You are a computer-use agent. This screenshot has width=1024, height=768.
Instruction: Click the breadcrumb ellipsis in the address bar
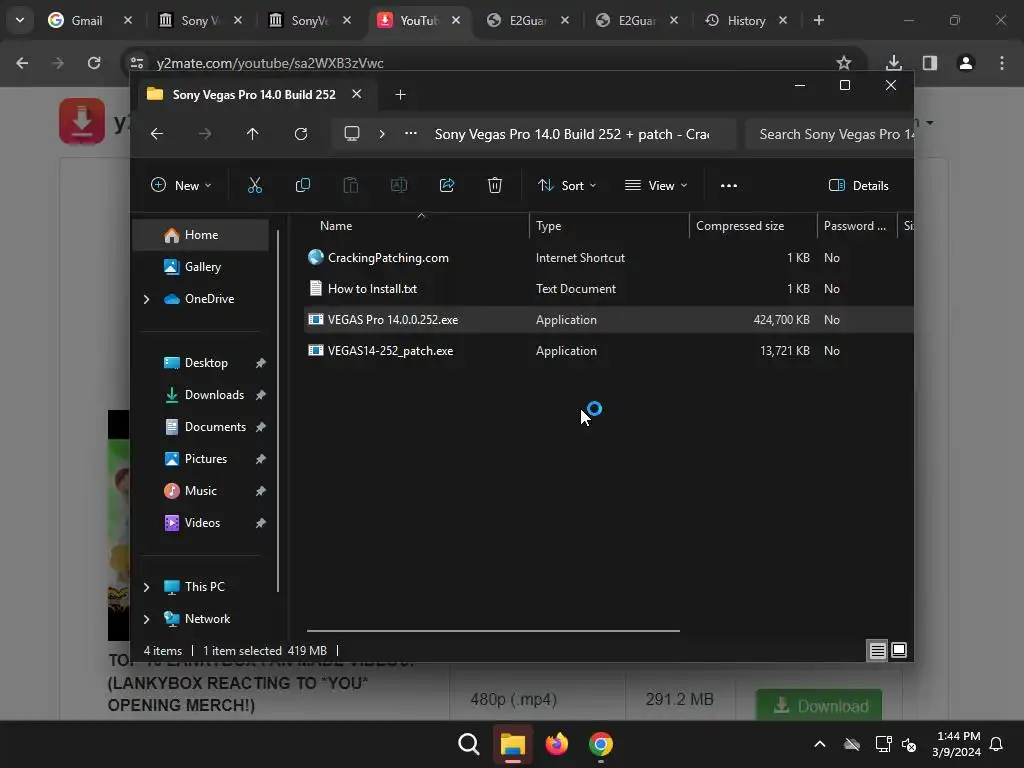[411, 133]
